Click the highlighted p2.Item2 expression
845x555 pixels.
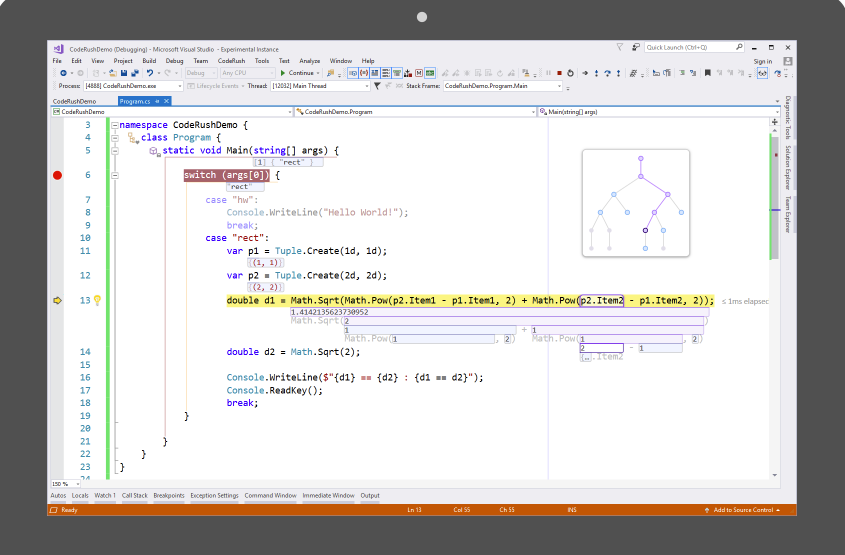point(601,301)
